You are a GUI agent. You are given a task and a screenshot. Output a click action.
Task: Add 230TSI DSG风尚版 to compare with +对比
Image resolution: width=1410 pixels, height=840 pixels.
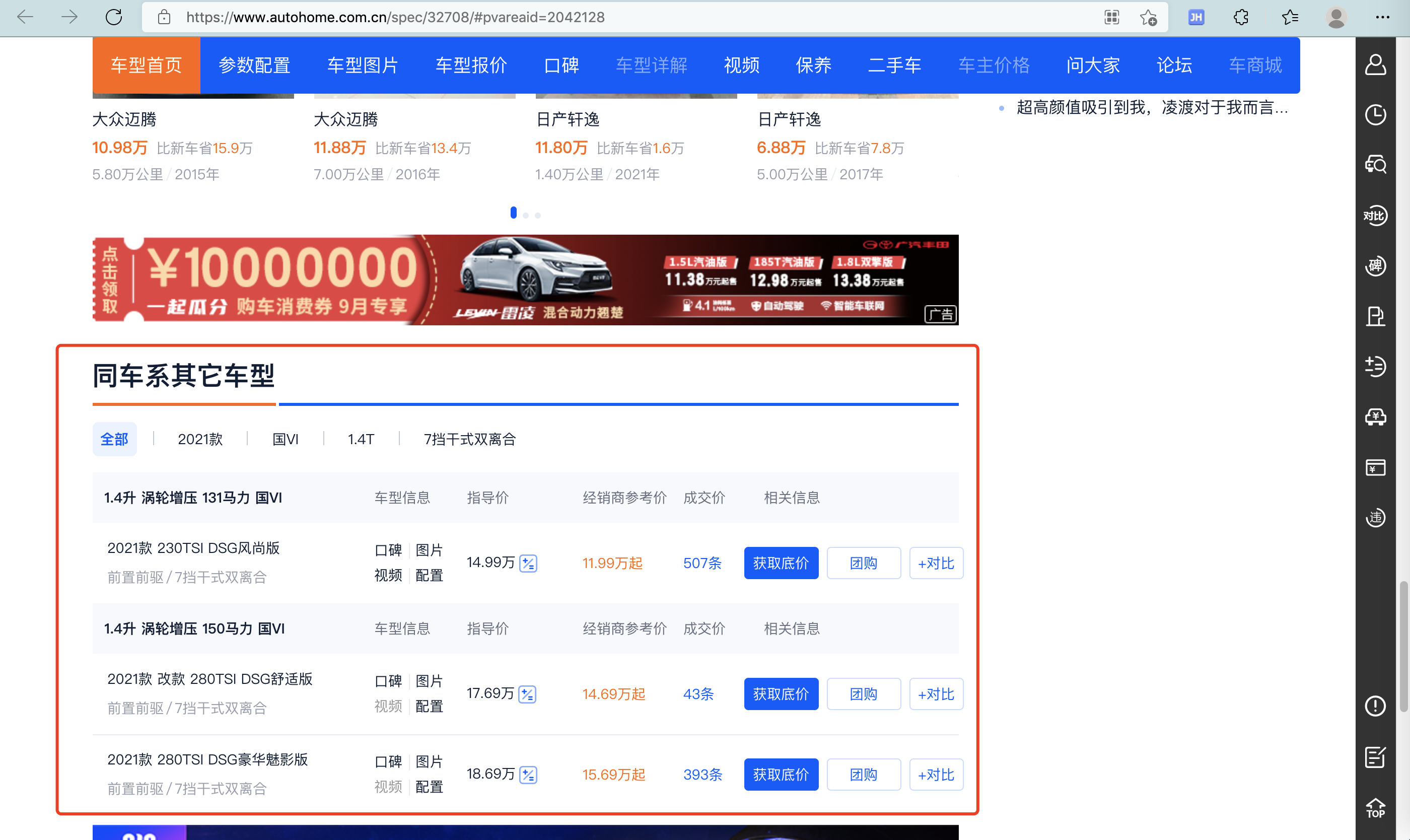click(936, 563)
